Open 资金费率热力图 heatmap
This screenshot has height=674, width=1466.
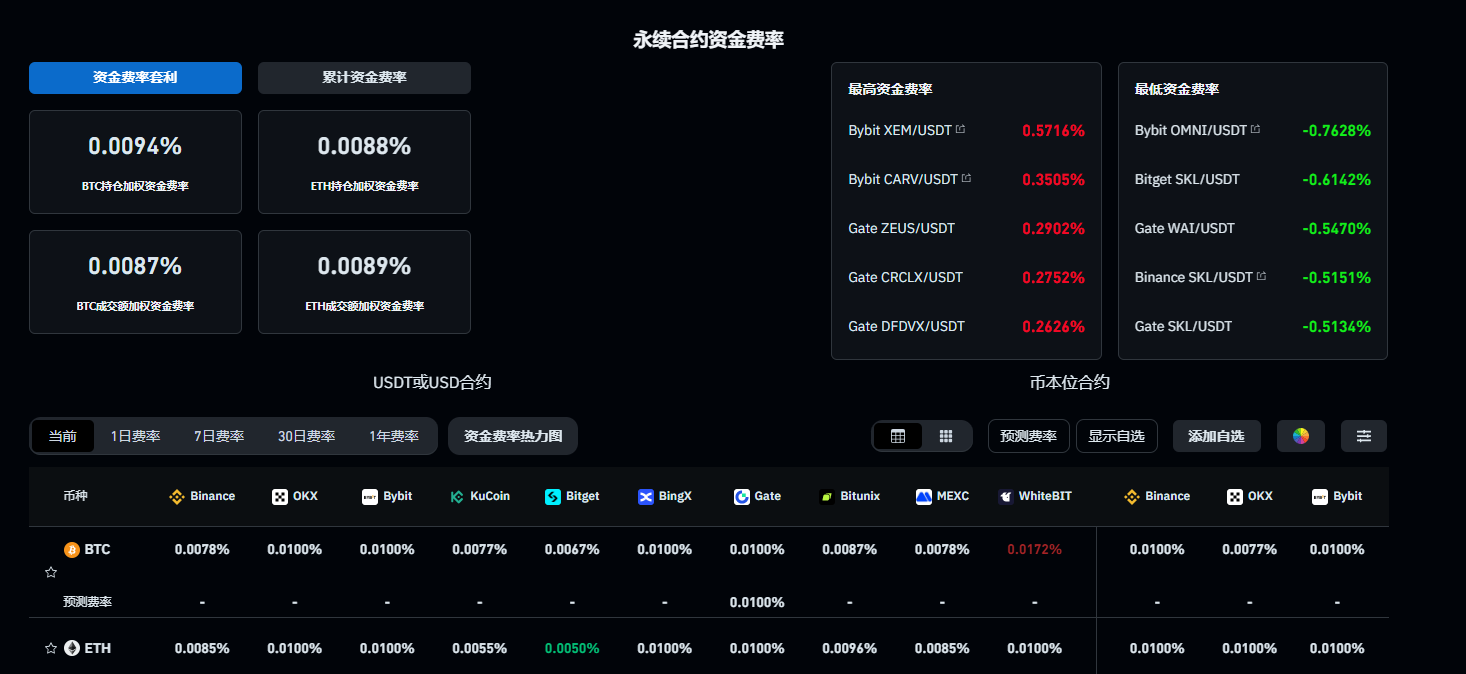coord(513,436)
